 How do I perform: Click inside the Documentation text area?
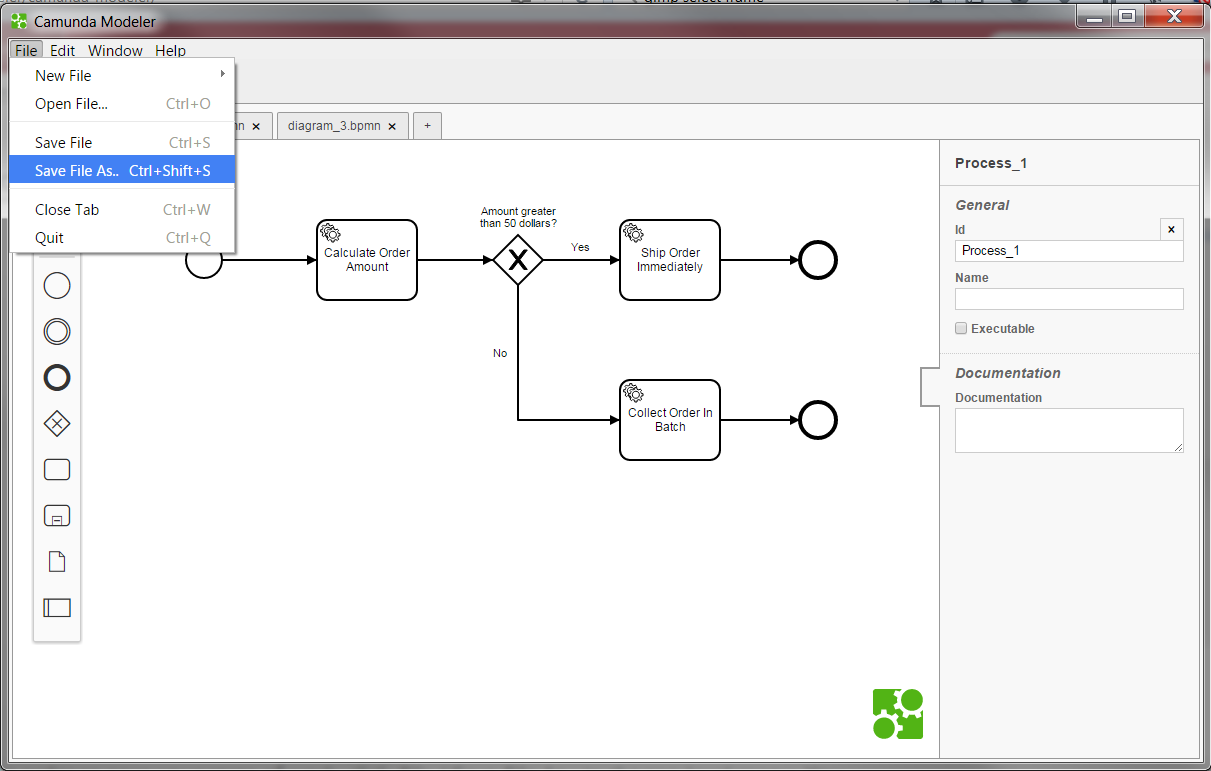coord(1068,430)
